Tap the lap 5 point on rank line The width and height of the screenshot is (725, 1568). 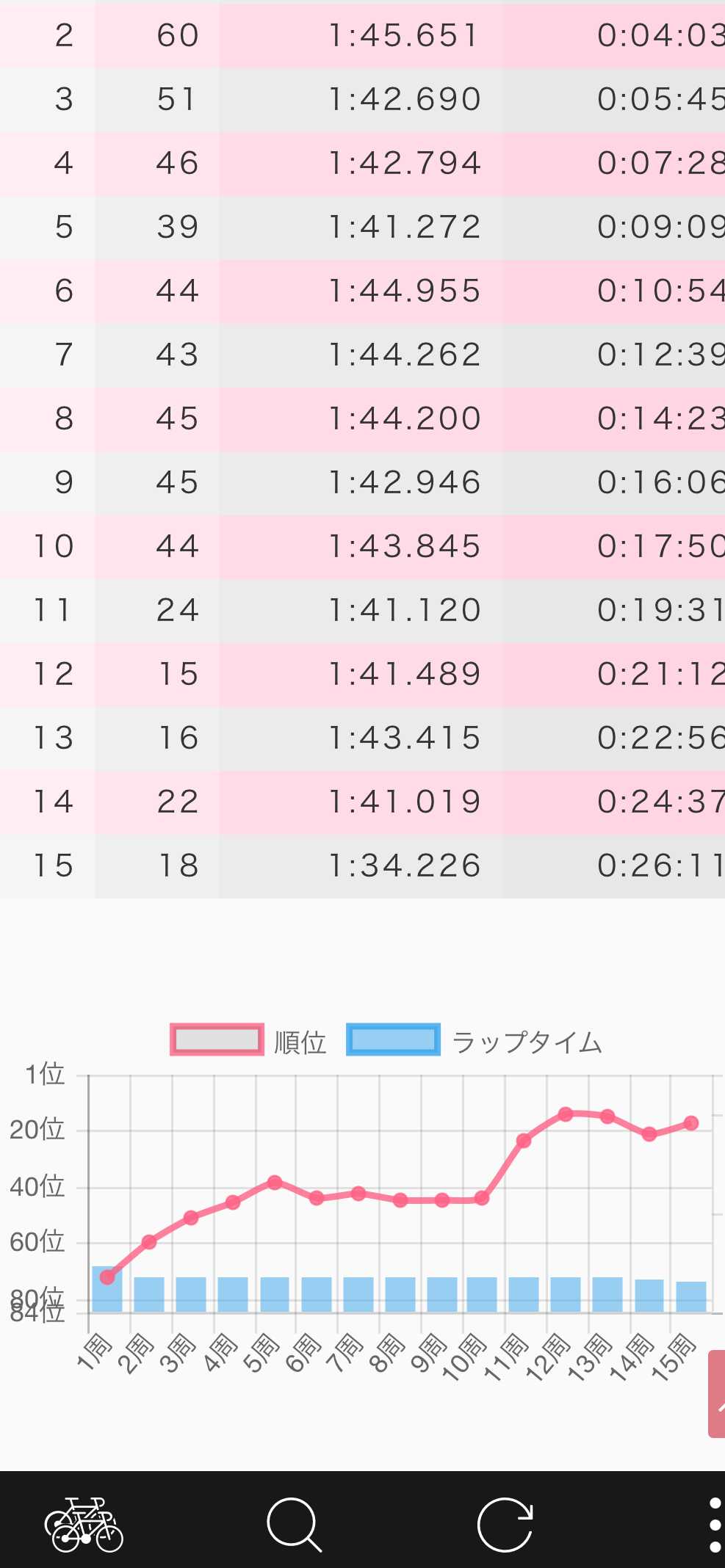(275, 1182)
